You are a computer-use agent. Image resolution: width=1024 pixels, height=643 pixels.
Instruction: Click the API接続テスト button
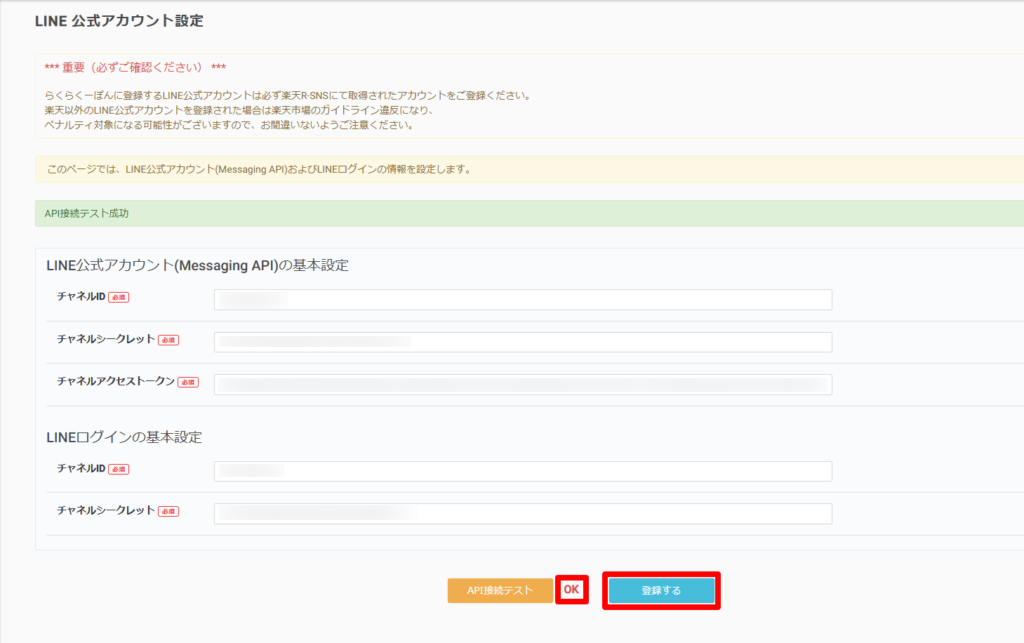coord(500,590)
